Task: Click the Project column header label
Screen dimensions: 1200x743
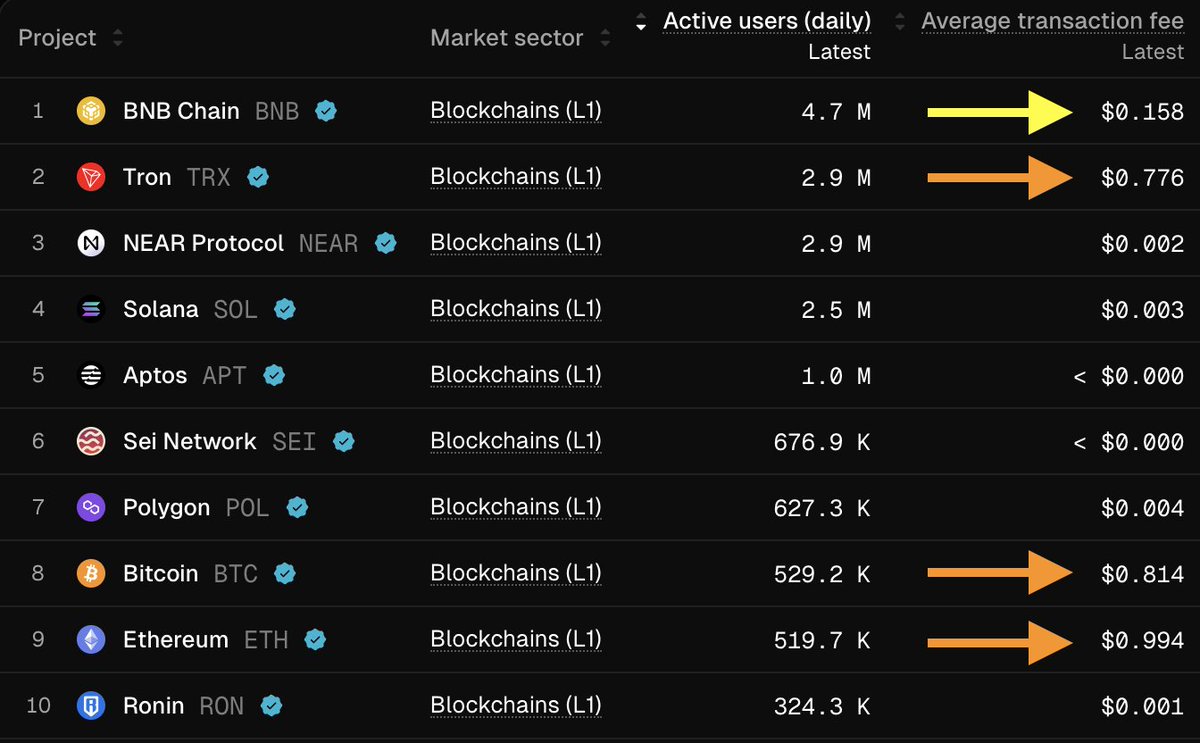Action: [57, 38]
